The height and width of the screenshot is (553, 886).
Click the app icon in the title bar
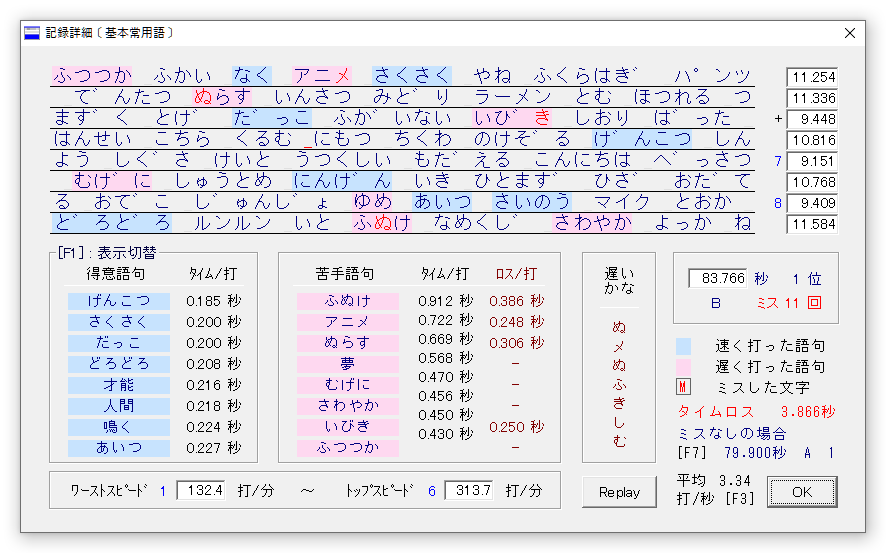[x=32, y=33]
